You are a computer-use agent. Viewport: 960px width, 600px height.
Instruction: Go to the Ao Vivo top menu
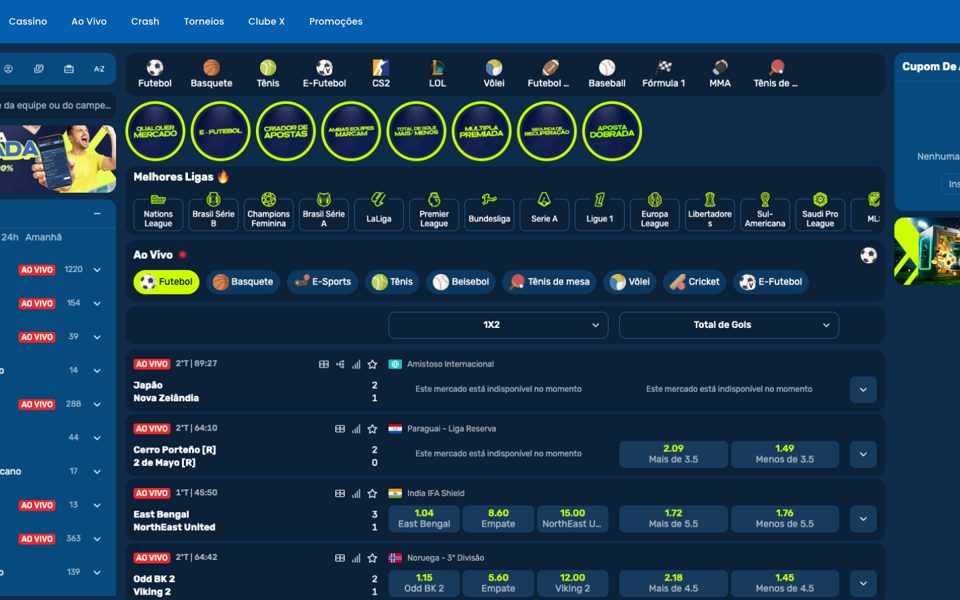click(x=89, y=21)
